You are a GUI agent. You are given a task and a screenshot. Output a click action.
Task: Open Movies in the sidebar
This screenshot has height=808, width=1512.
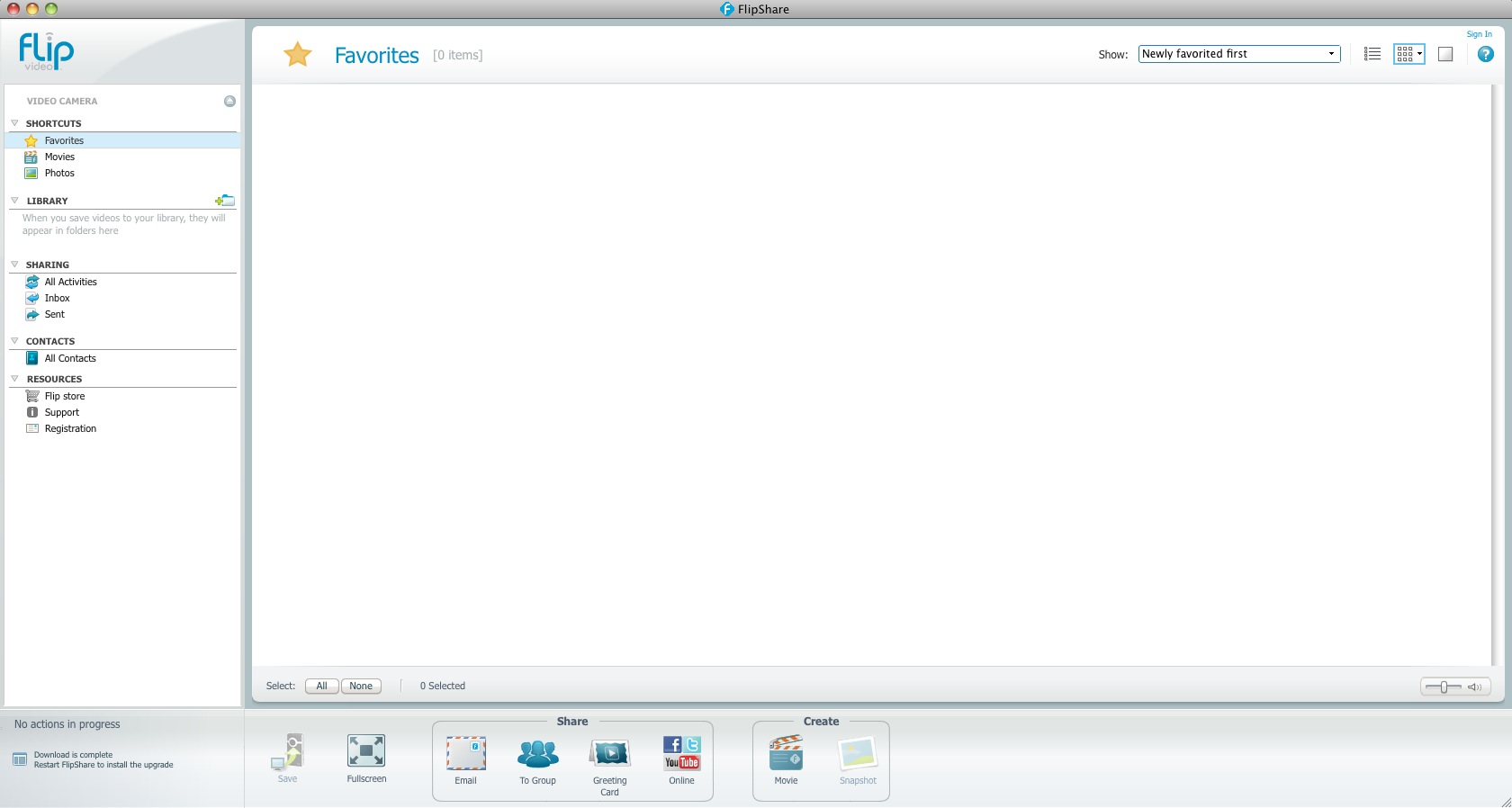59,157
